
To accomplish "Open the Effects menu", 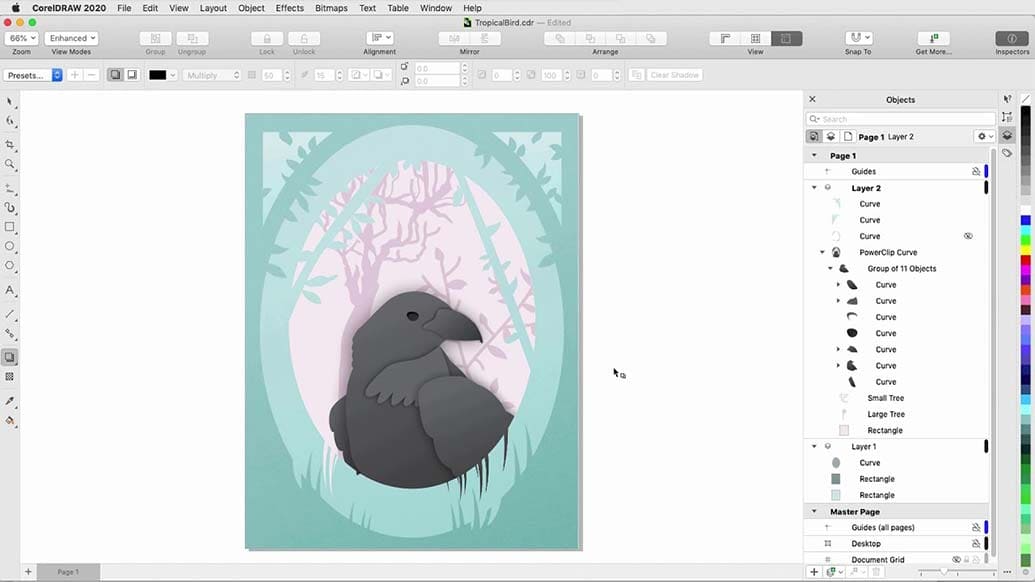I will (289, 8).
